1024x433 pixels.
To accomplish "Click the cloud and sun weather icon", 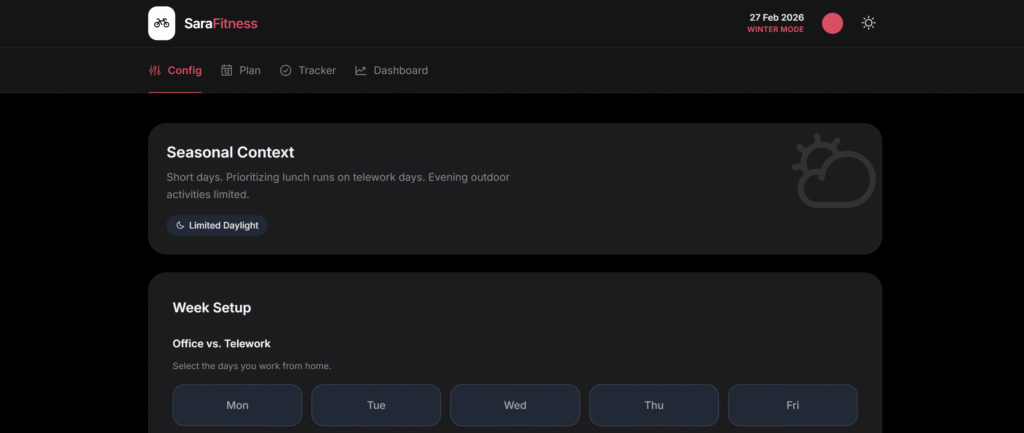I will 833,171.
